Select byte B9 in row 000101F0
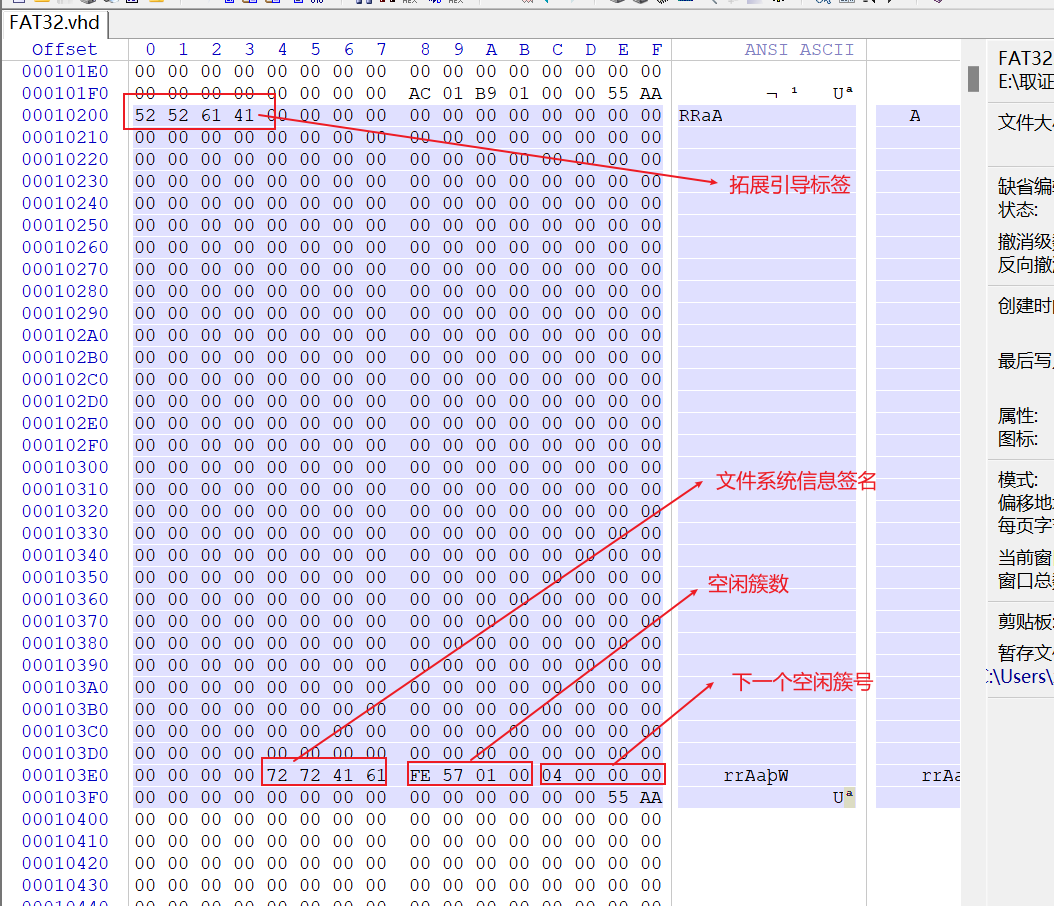Viewport: 1054px width, 906px height. coord(486,94)
